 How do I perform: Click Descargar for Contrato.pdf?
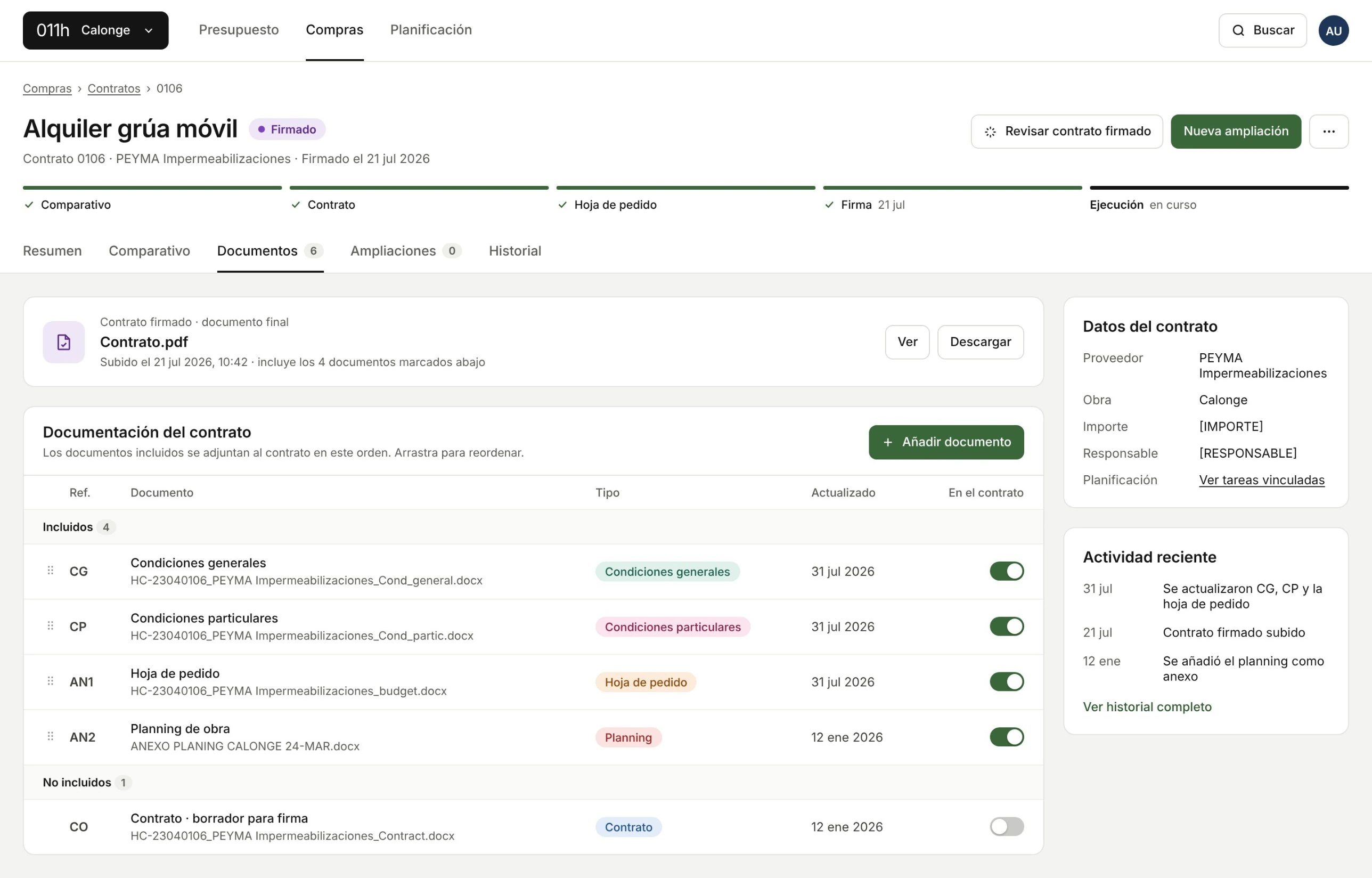[x=981, y=342]
